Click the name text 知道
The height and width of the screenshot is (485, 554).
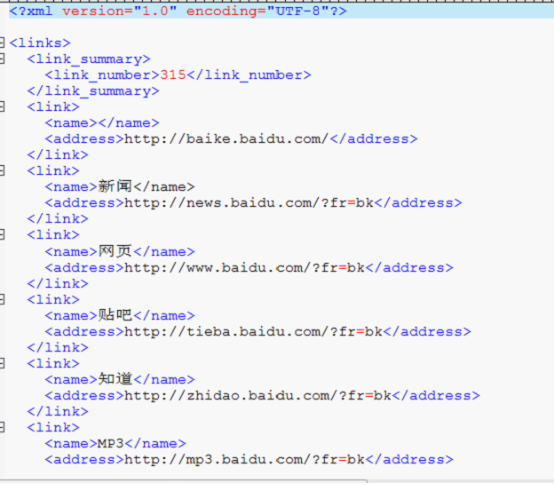tap(115, 379)
